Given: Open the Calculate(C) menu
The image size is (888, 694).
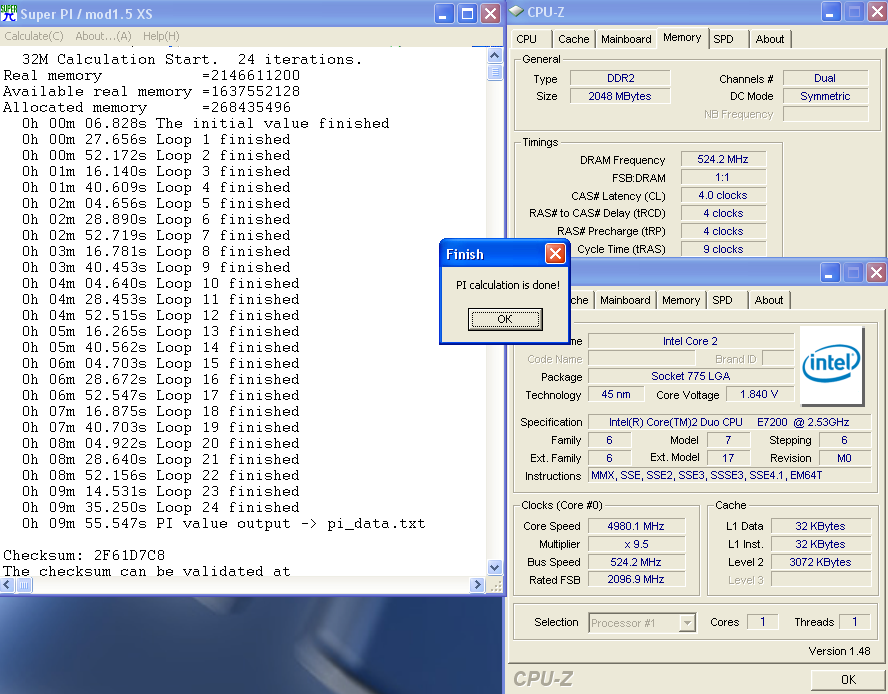Looking at the screenshot, I should 34,36.
